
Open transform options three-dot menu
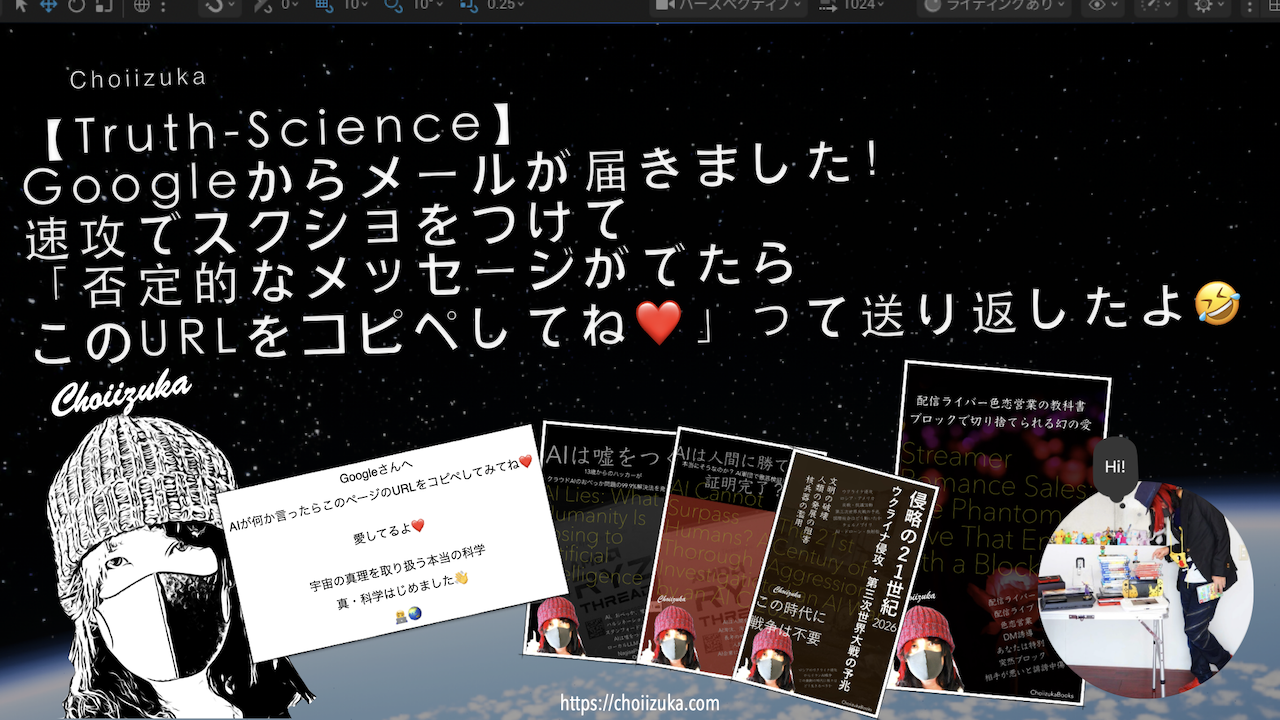(163, 6)
